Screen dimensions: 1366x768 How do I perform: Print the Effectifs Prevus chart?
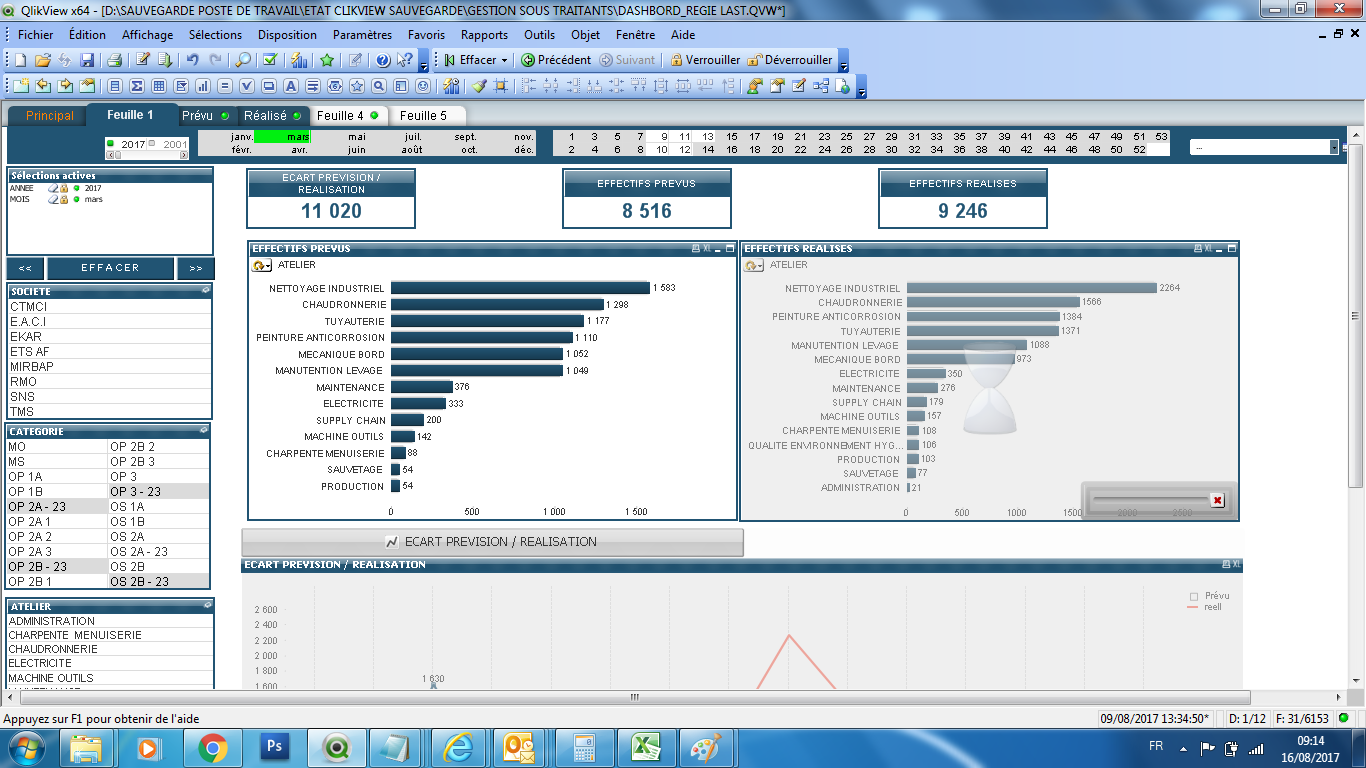(x=696, y=248)
